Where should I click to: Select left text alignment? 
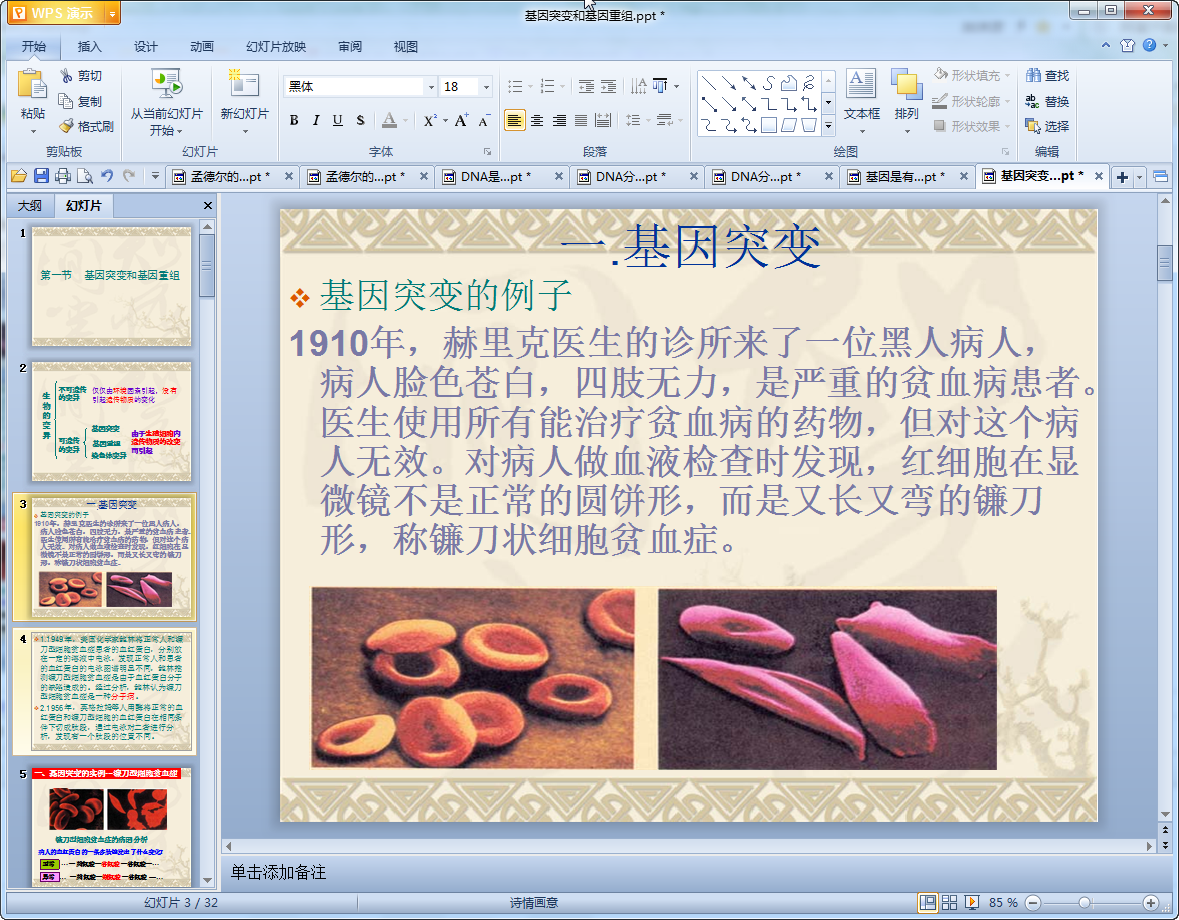point(514,120)
